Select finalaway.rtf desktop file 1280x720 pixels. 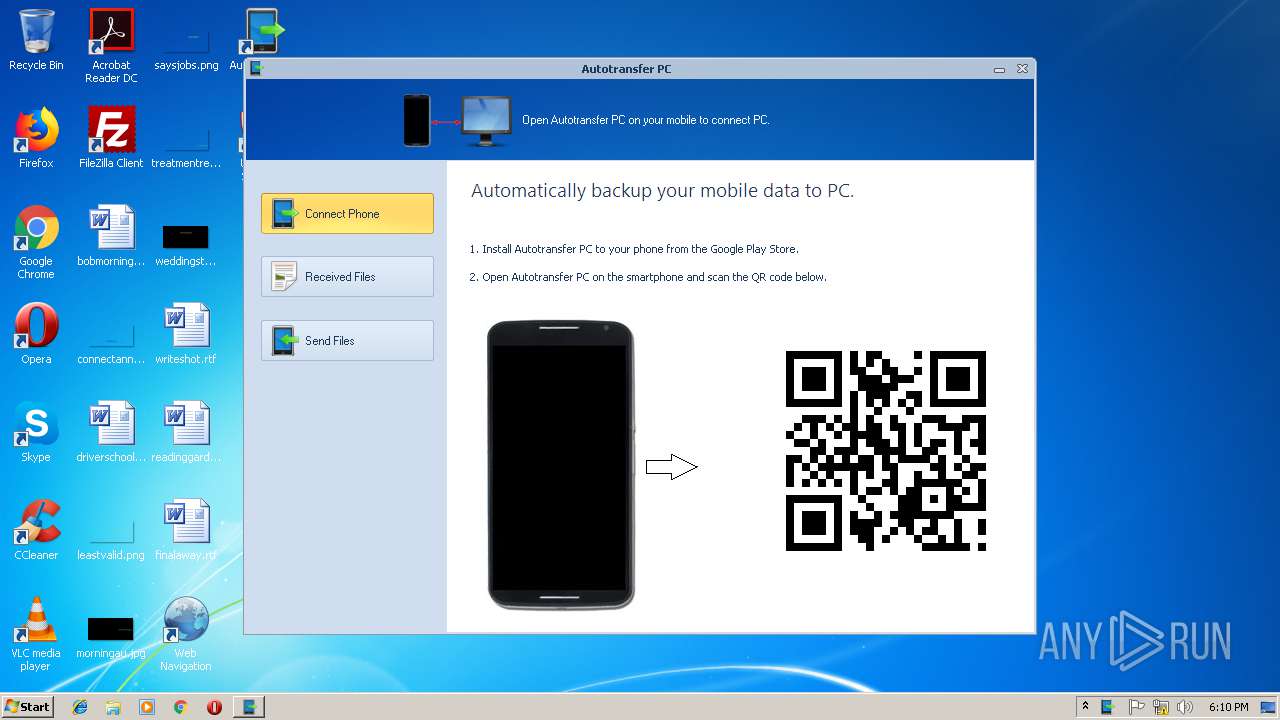click(186, 530)
